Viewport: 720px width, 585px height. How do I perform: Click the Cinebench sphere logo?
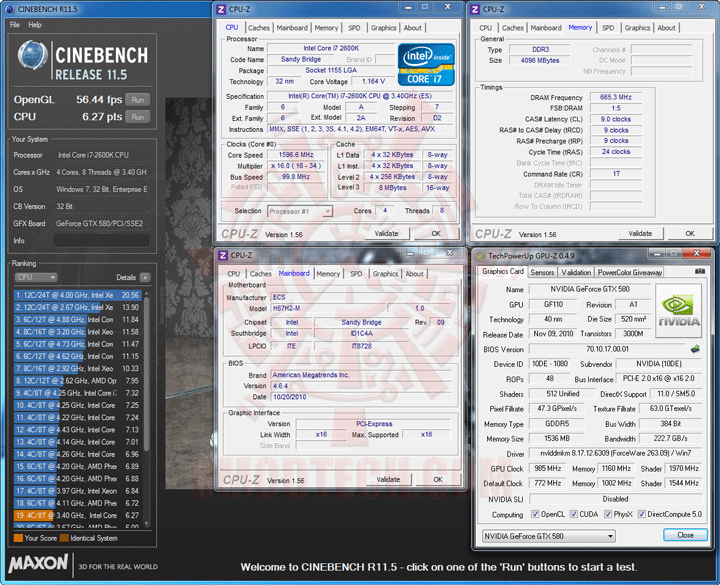click(x=32, y=56)
